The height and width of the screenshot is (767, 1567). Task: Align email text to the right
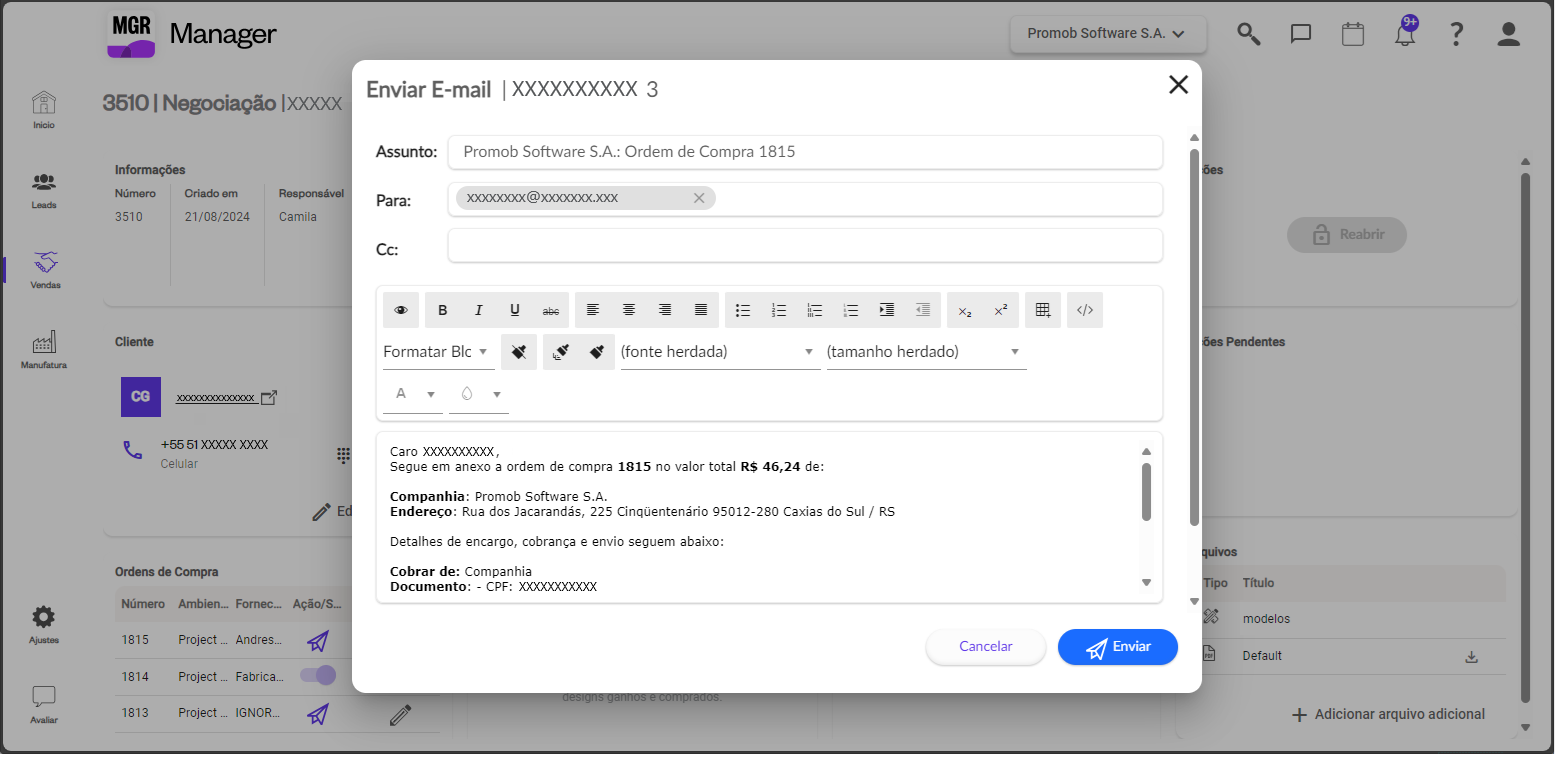665,310
